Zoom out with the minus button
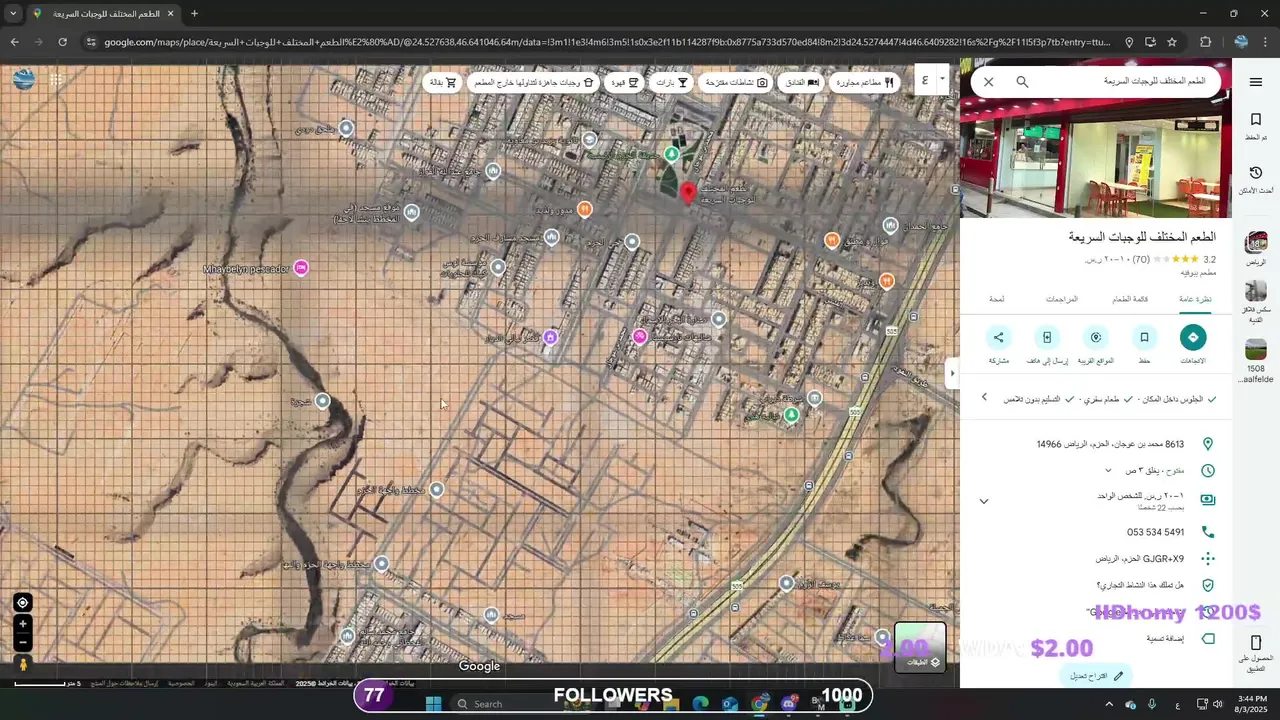This screenshot has width=1280, height=720. [22, 642]
